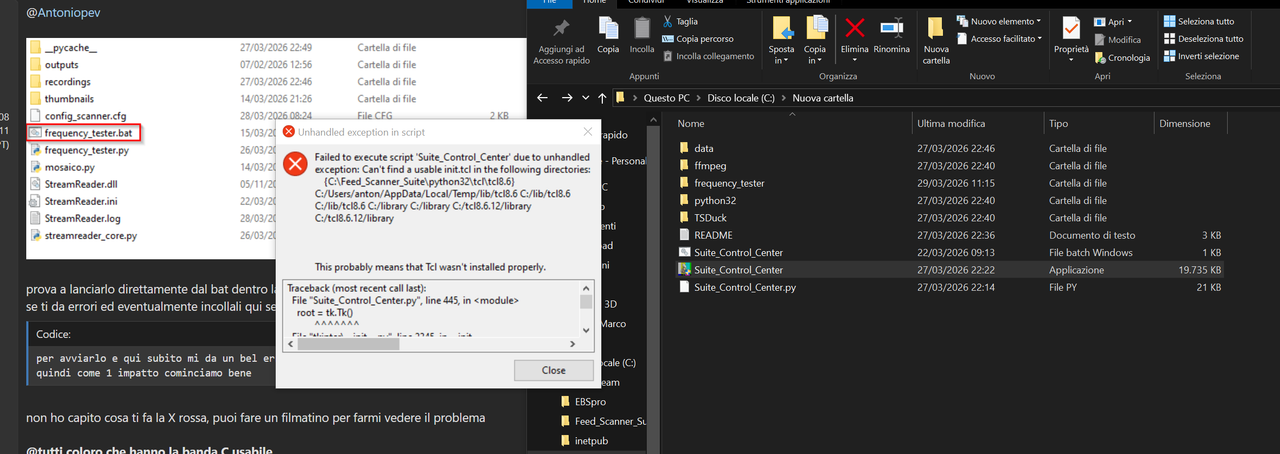Close the Unhandled exception dialog X

point(587,131)
